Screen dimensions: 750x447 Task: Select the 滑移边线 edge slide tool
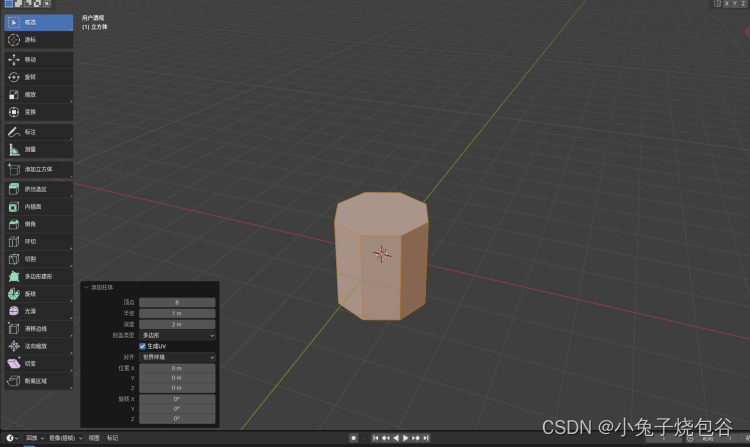39,329
